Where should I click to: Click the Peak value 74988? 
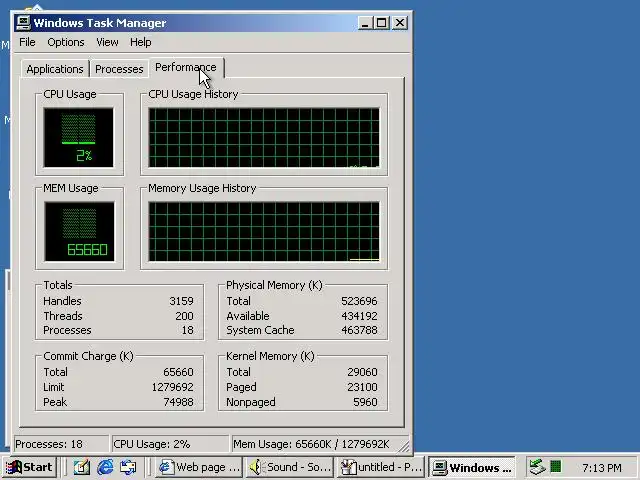coord(178,402)
